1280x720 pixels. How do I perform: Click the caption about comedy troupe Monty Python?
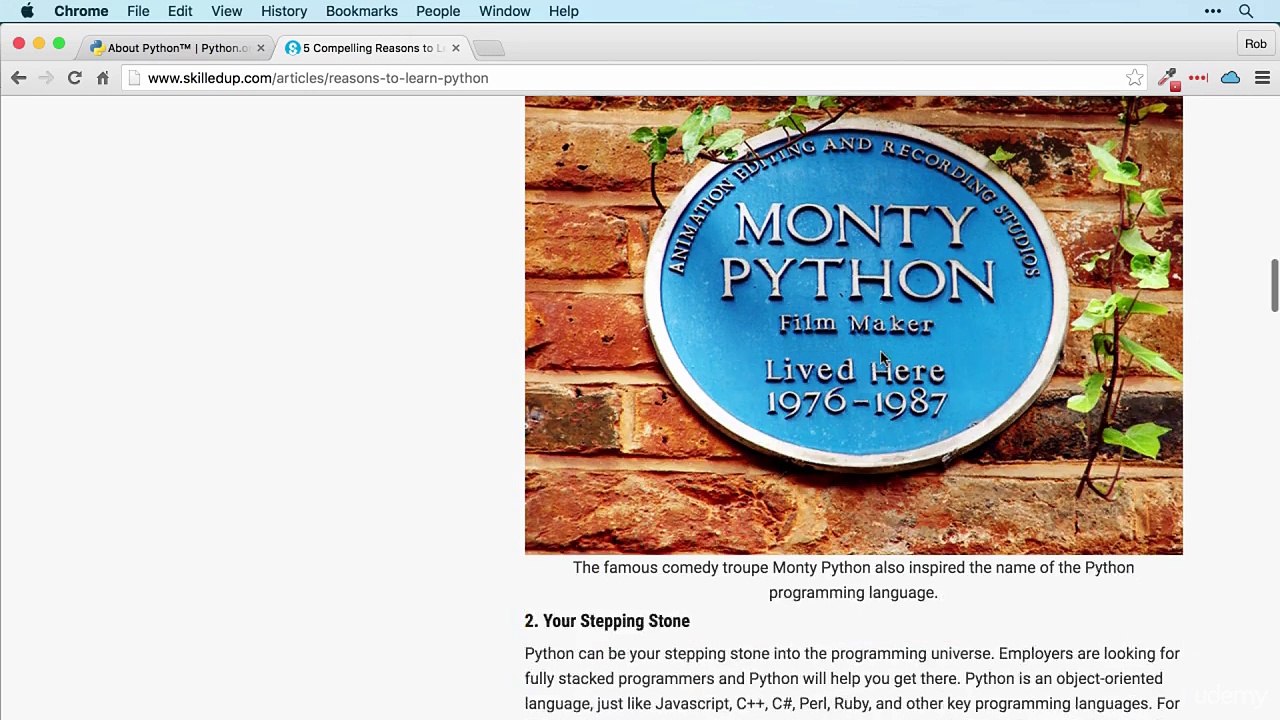pyautogui.click(x=853, y=580)
